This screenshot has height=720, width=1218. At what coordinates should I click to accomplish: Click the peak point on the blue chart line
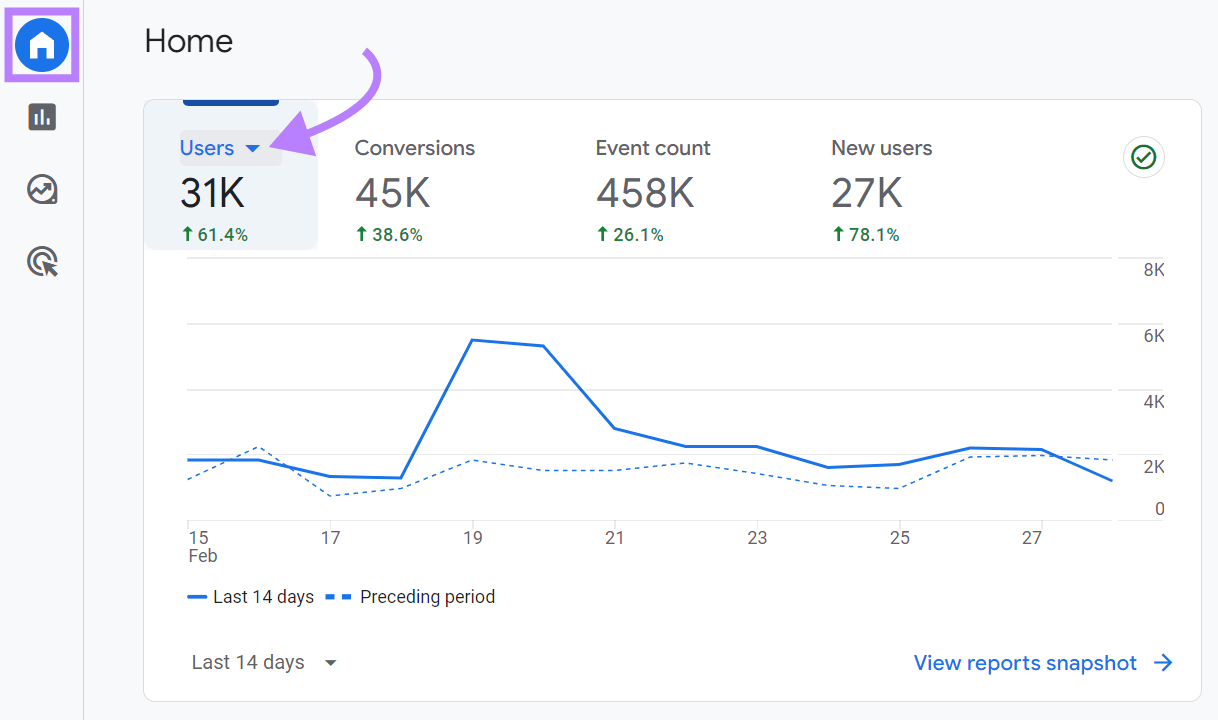474,340
